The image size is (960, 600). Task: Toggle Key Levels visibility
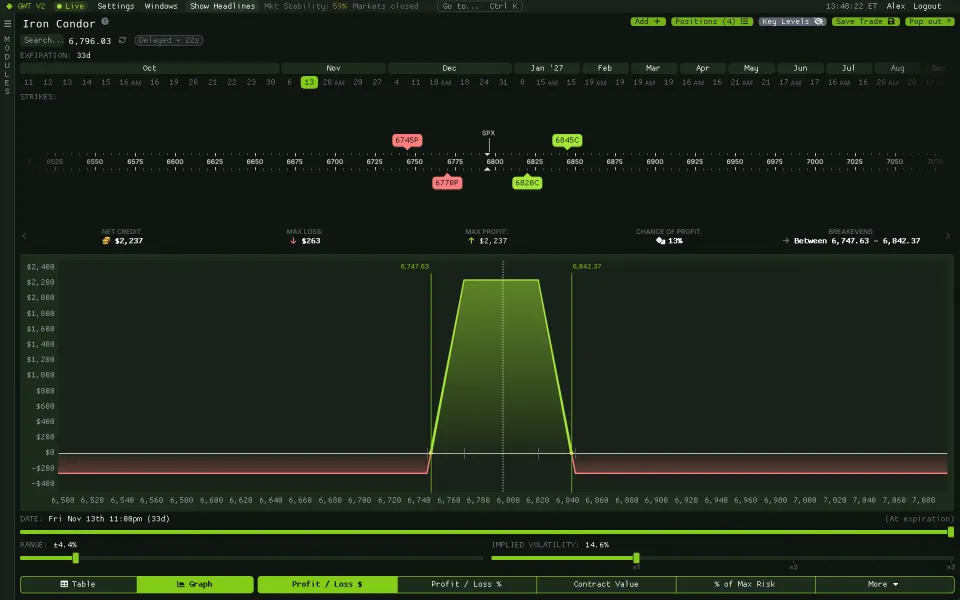(792, 21)
